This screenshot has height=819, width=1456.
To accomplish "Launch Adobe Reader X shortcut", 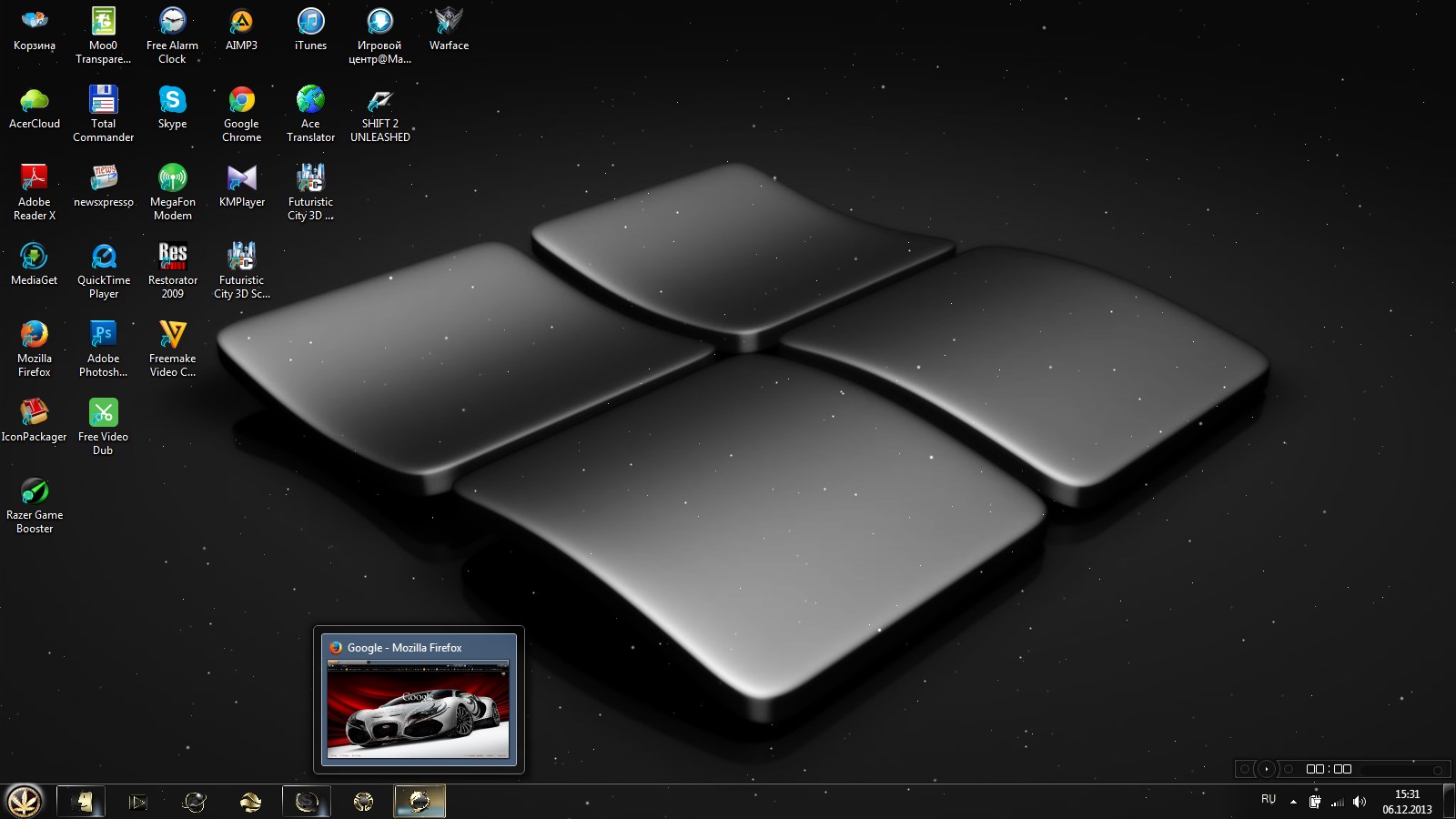I will [35, 192].
